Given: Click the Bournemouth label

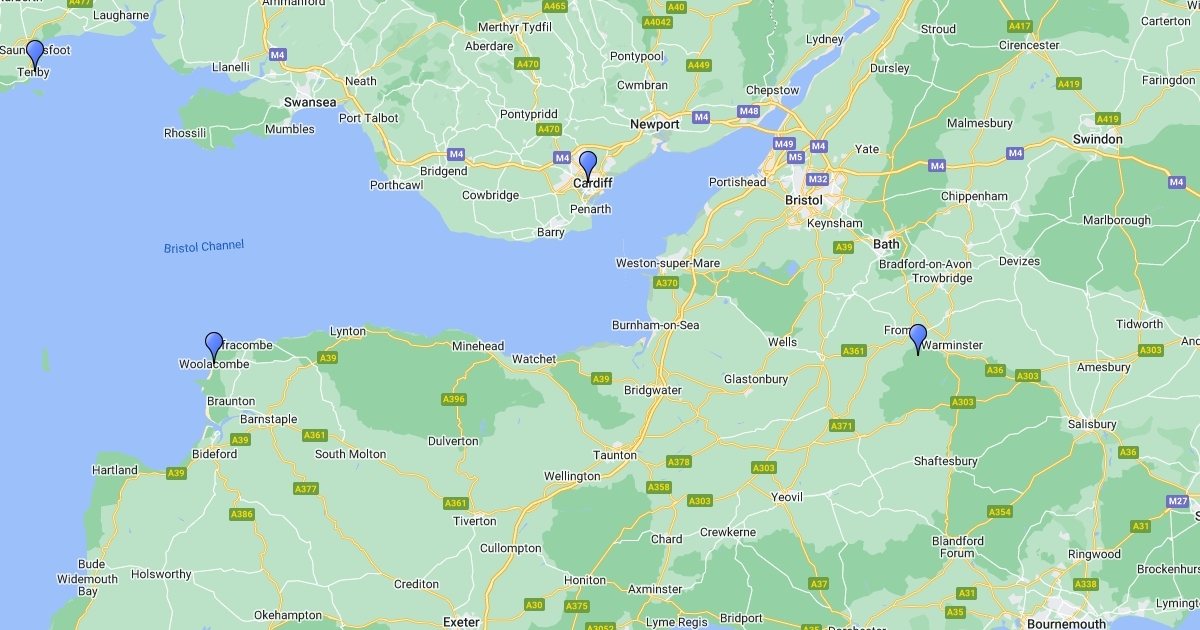Looking at the screenshot, I should (x=1067, y=623).
